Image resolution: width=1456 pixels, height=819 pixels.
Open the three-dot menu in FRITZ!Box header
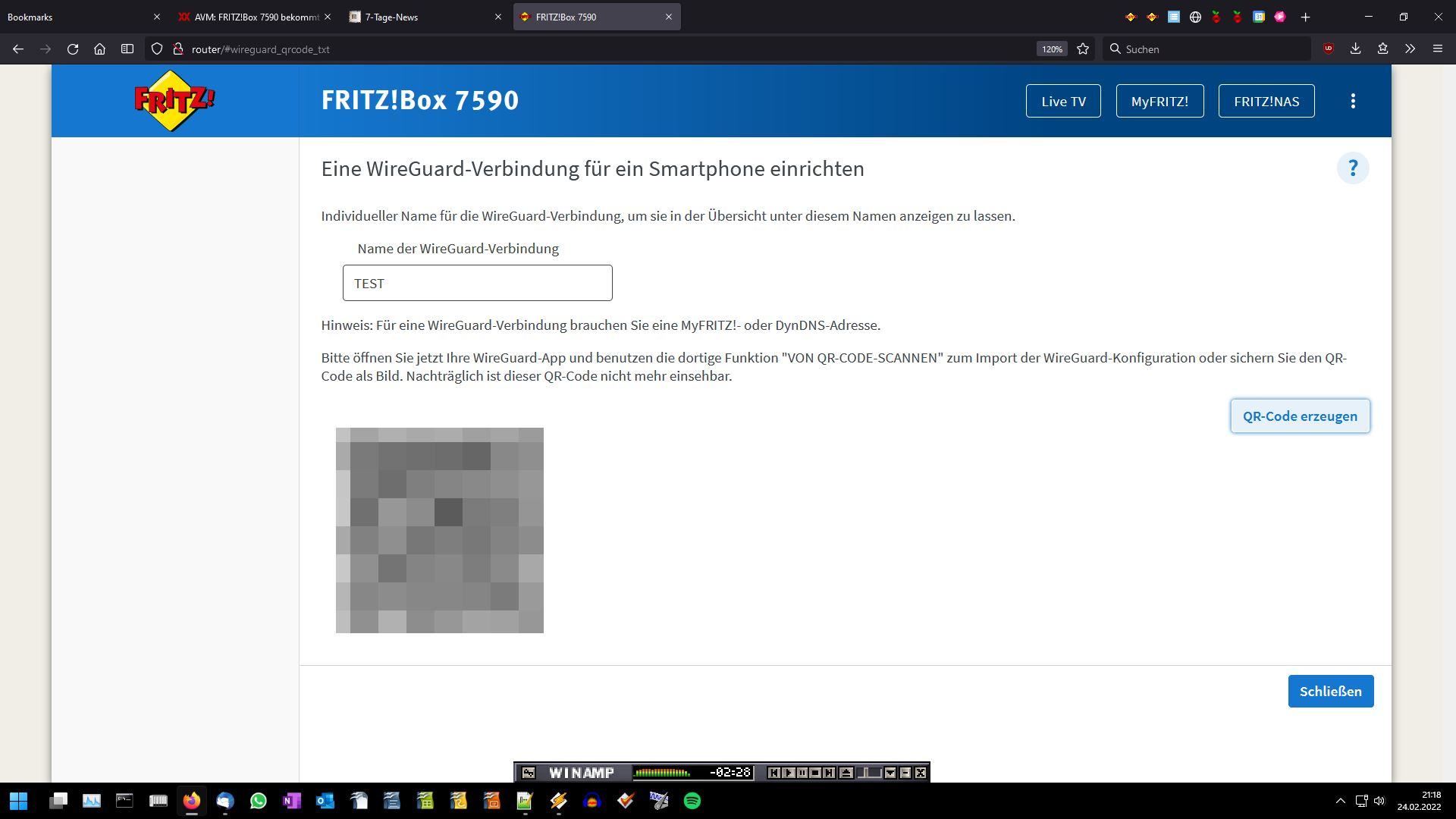coord(1353,101)
